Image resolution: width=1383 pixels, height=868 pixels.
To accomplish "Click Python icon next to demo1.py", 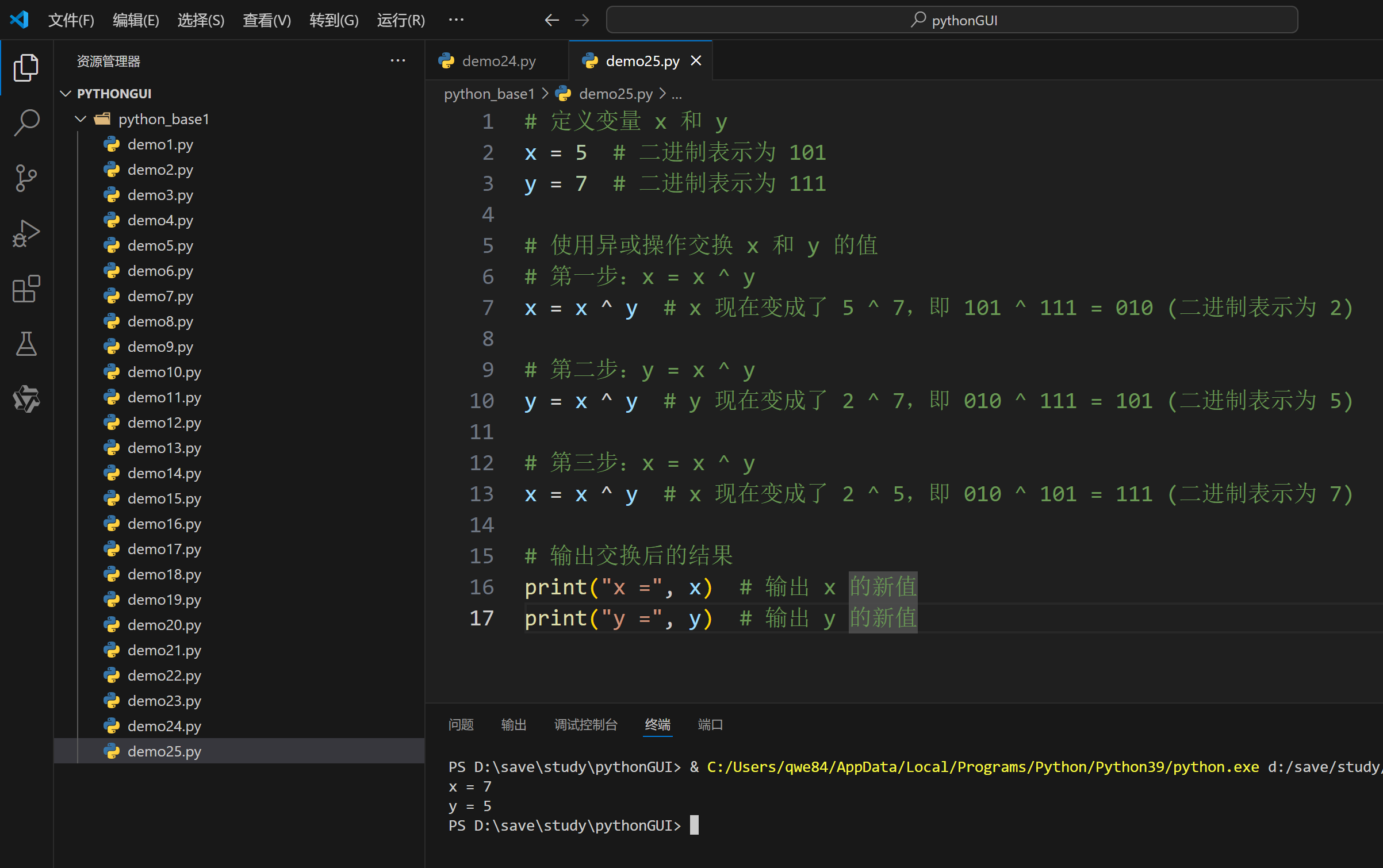I will [x=112, y=144].
